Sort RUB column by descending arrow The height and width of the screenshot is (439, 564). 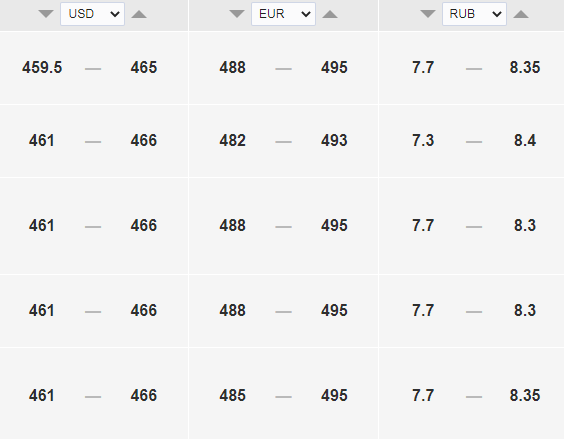(x=428, y=14)
